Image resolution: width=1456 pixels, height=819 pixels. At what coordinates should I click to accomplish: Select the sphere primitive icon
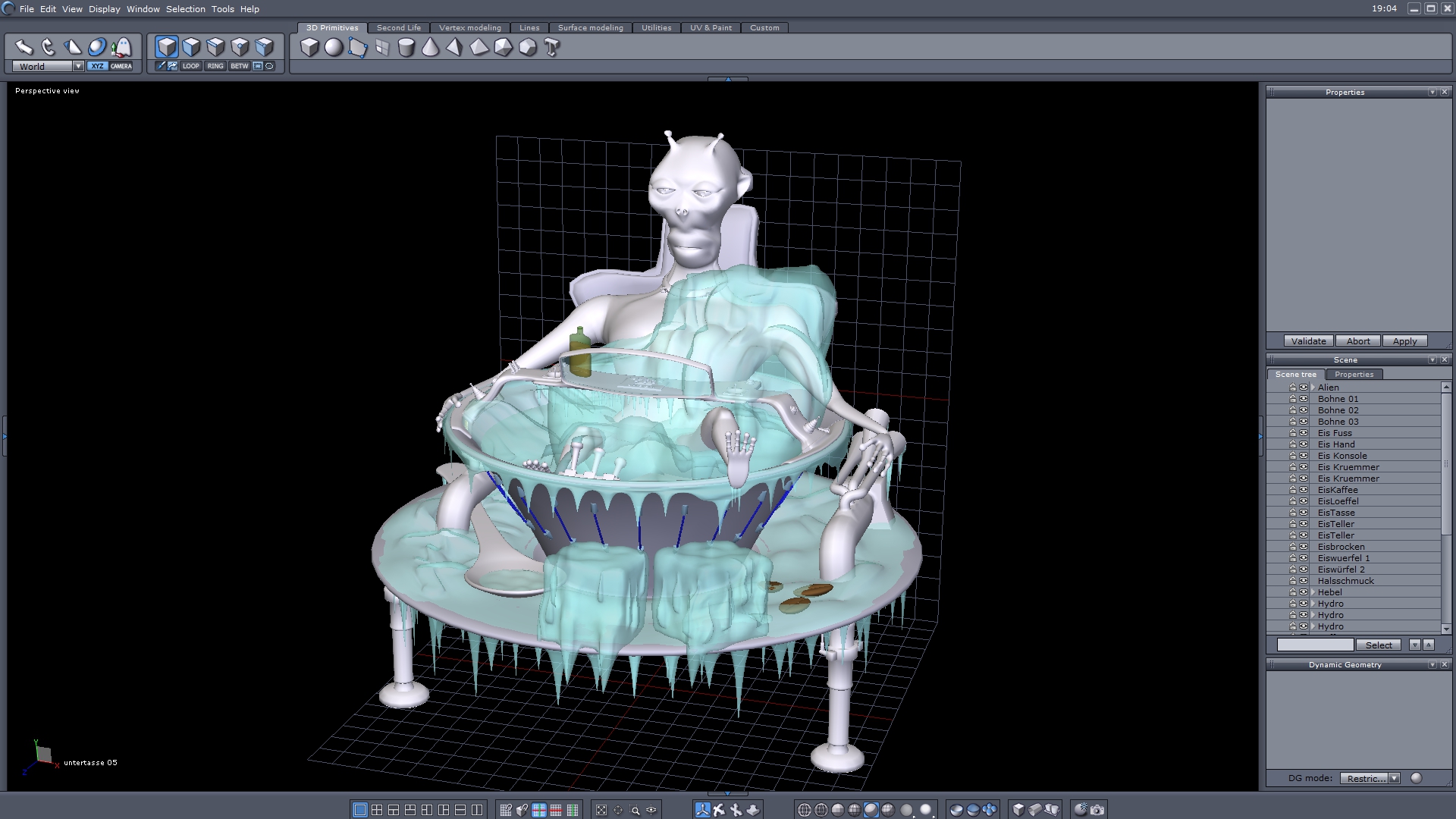334,48
